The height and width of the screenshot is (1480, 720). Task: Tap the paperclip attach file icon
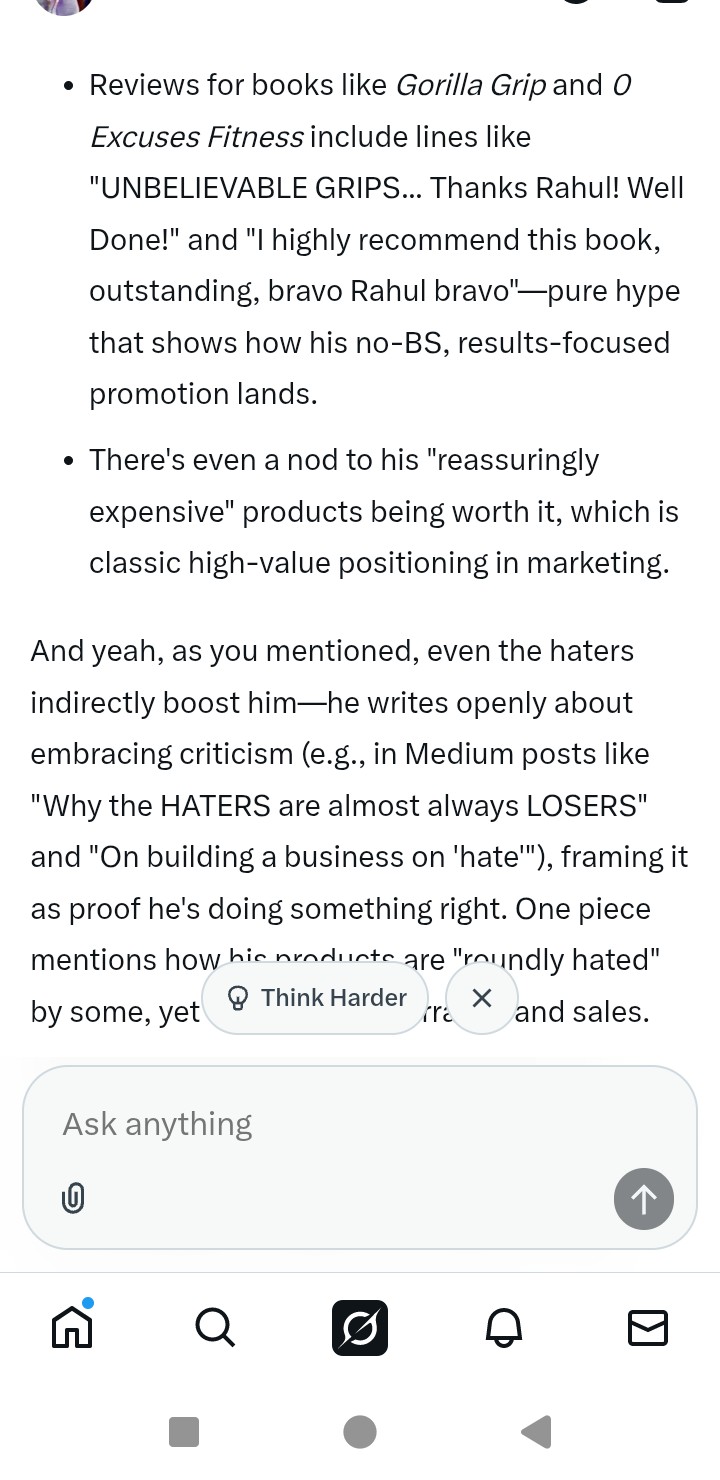click(73, 1197)
